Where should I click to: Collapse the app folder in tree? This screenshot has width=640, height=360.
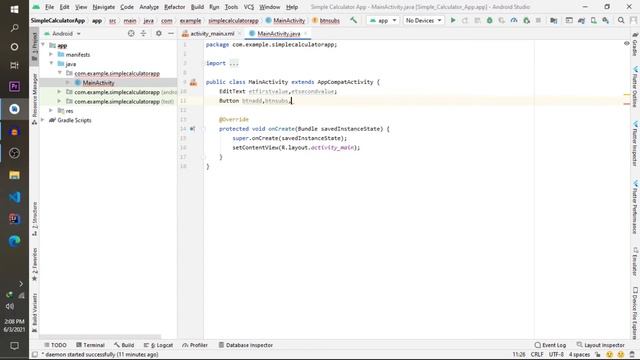coord(43,45)
